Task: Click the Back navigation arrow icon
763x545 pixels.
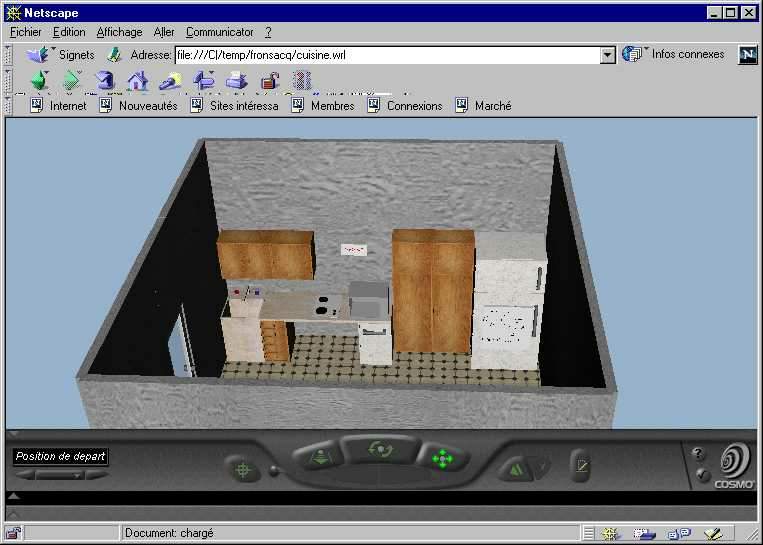Action: [x=39, y=81]
